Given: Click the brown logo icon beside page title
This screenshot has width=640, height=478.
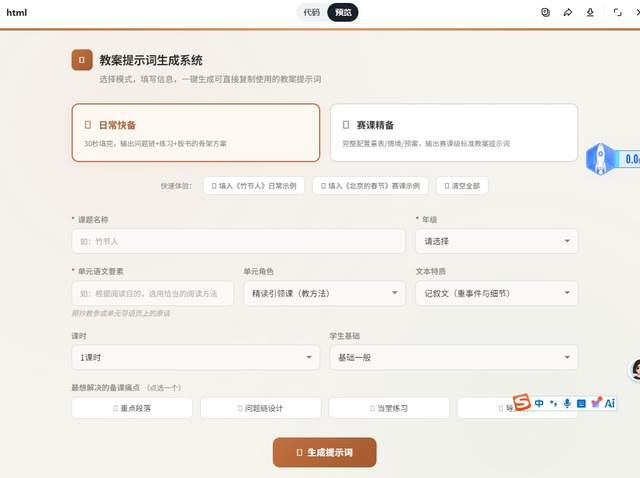Looking at the screenshot, I should click(82, 60).
